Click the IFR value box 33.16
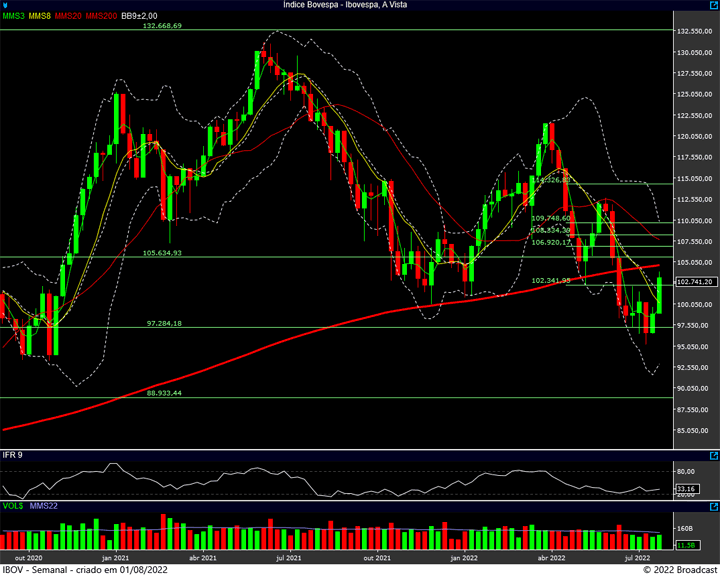 [x=684, y=489]
